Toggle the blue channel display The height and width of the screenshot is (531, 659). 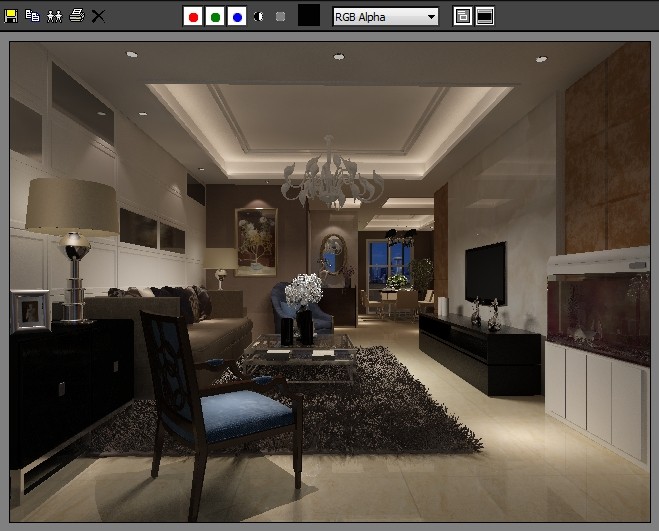pos(237,17)
